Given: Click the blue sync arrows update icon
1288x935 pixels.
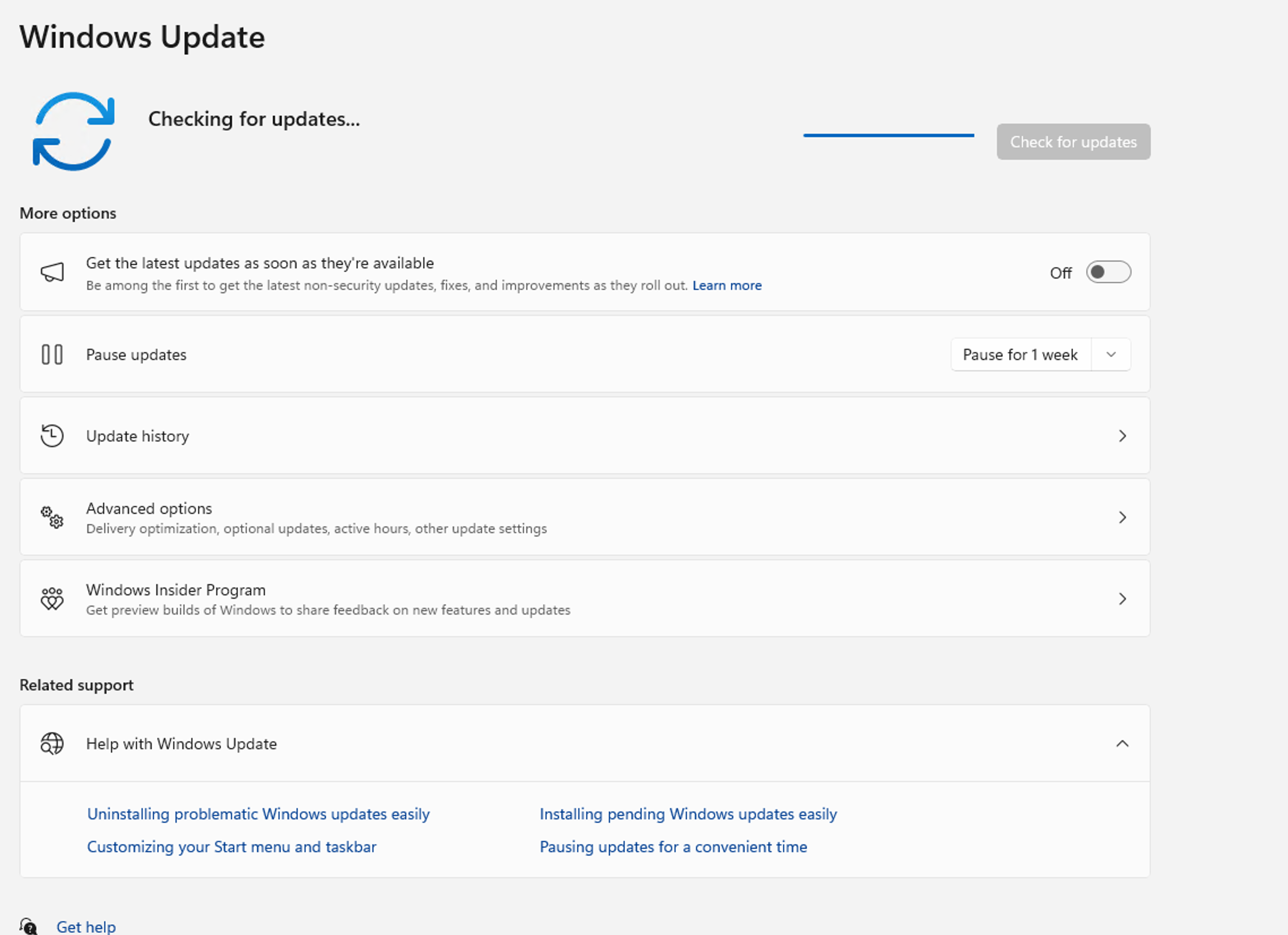Looking at the screenshot, I should tap(74, 131).
